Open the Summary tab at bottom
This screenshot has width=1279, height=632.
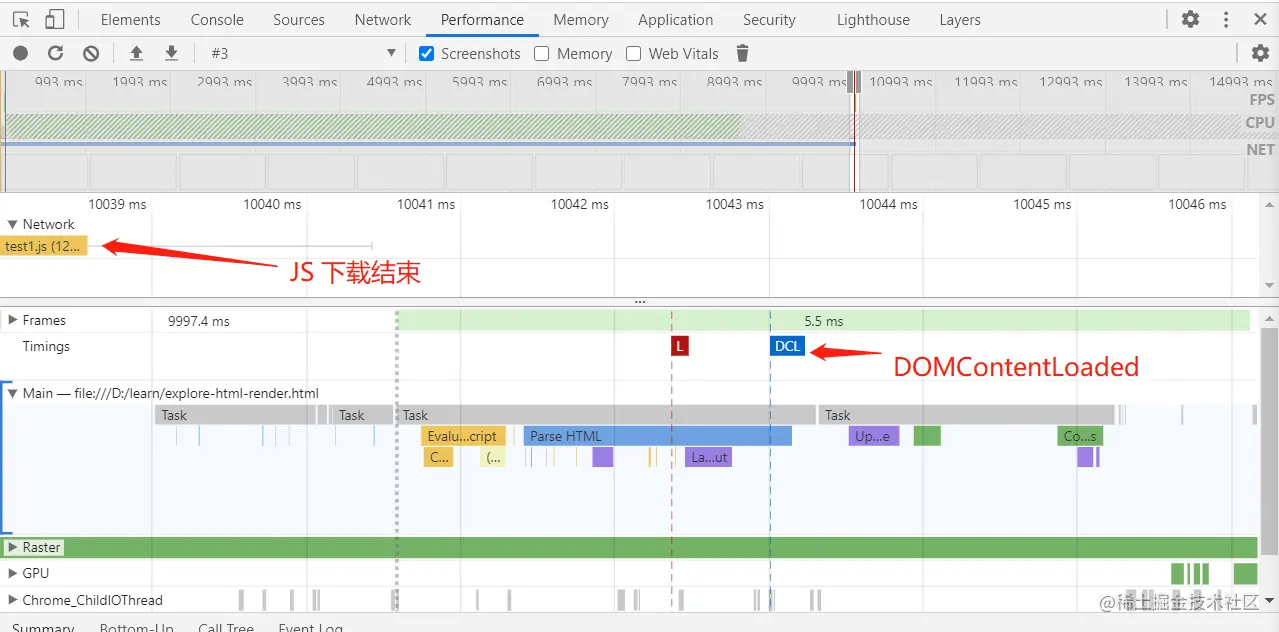pyautogui.click(x=43, y=627)
